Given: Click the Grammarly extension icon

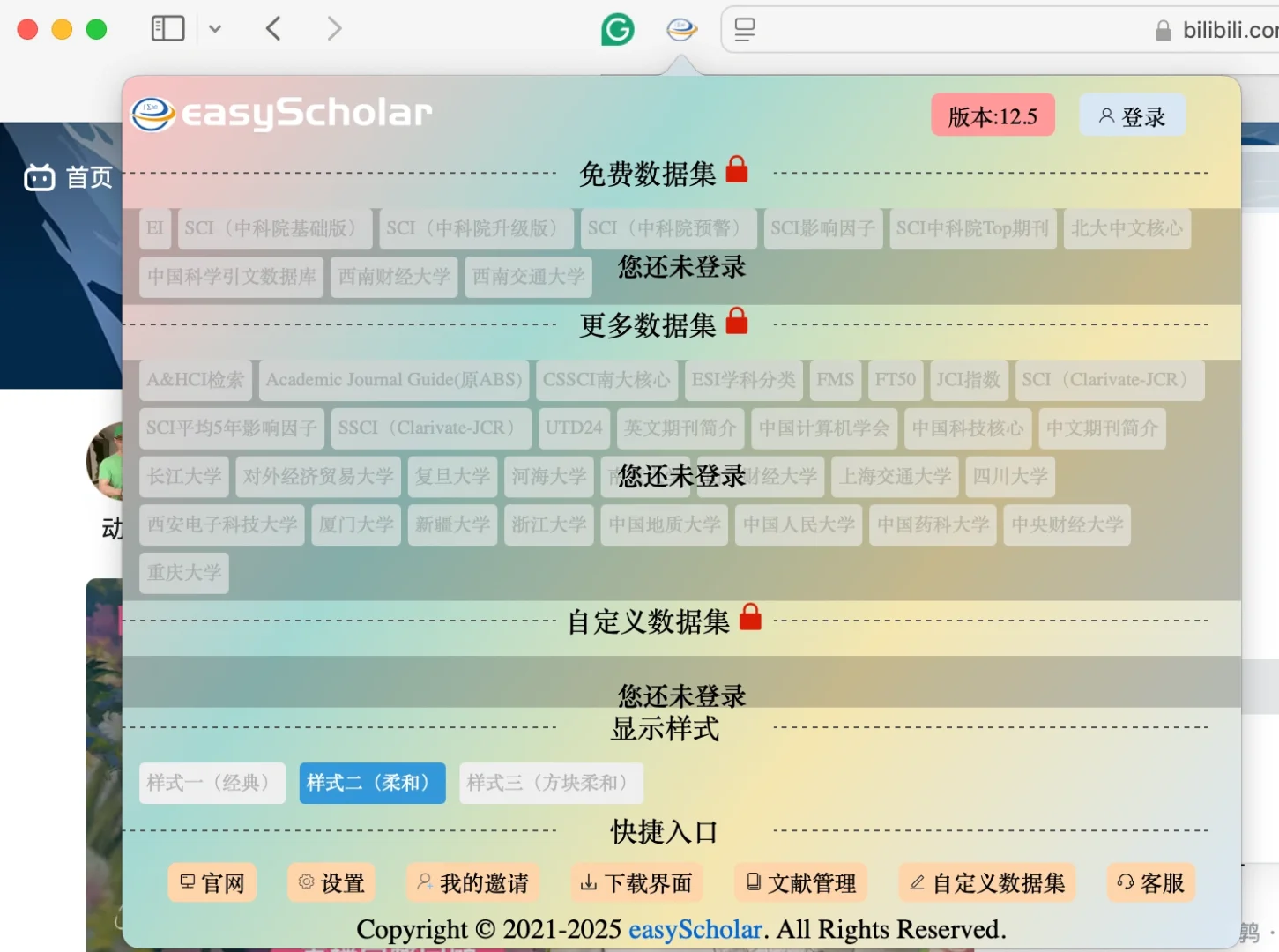Looking at the screenshot, I should pos(617,28).
